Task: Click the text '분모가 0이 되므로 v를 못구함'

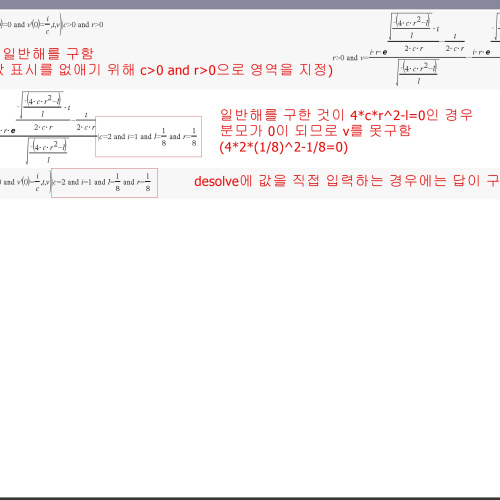Action: click(x=315, y=131)
